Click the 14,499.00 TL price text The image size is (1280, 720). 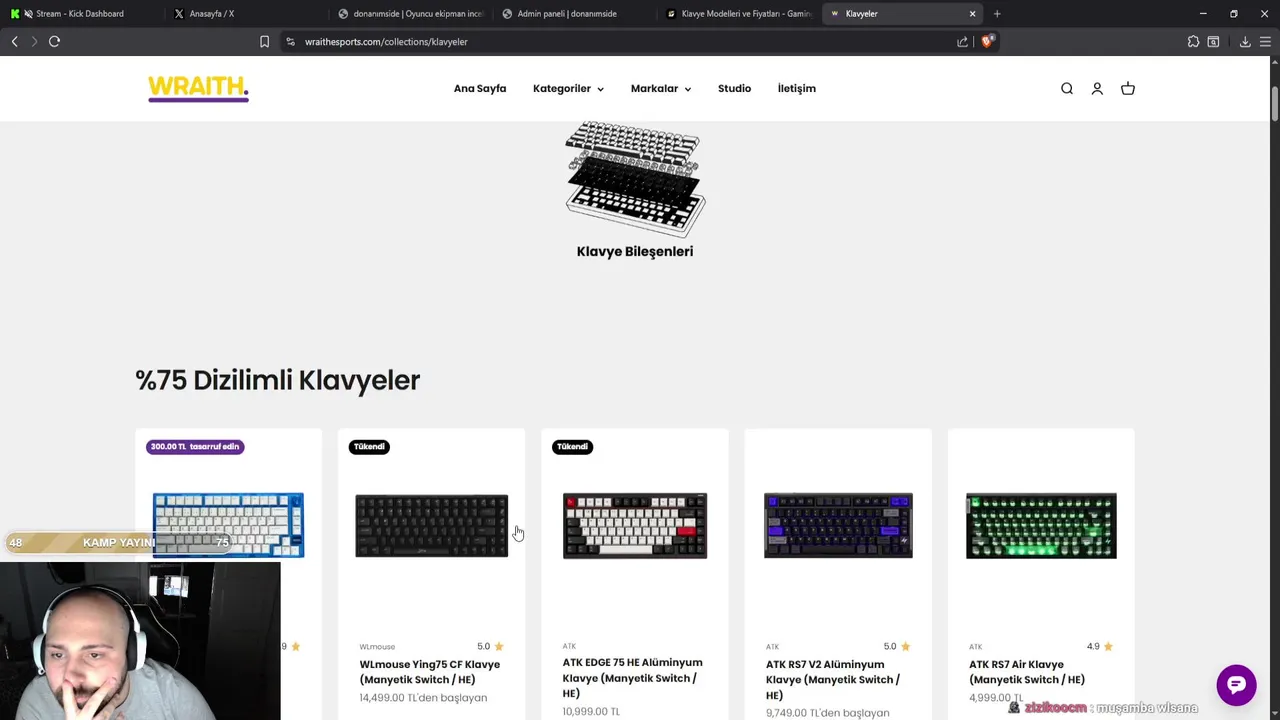(423, 698)
